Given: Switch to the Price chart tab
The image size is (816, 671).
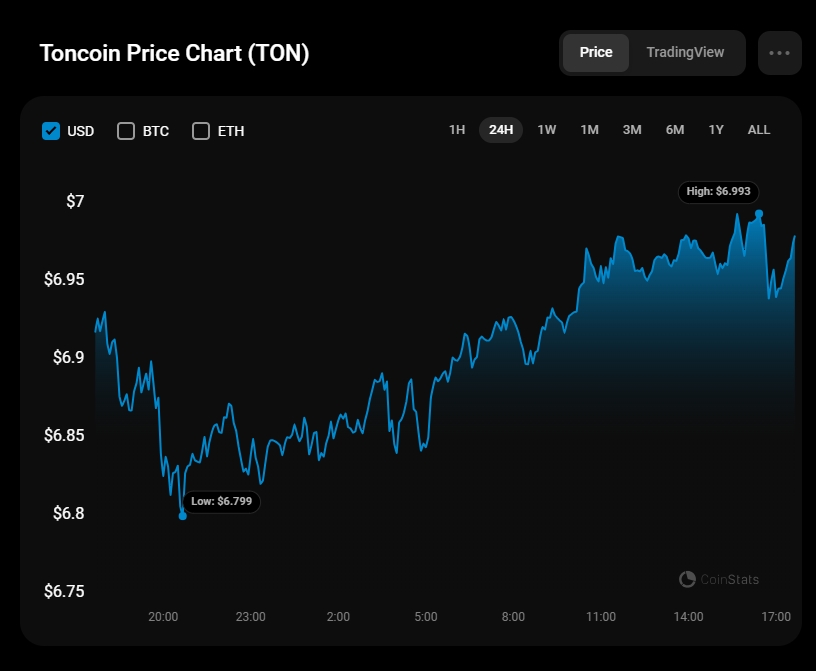Looking at the screenshot, I should tap(596, 53).
